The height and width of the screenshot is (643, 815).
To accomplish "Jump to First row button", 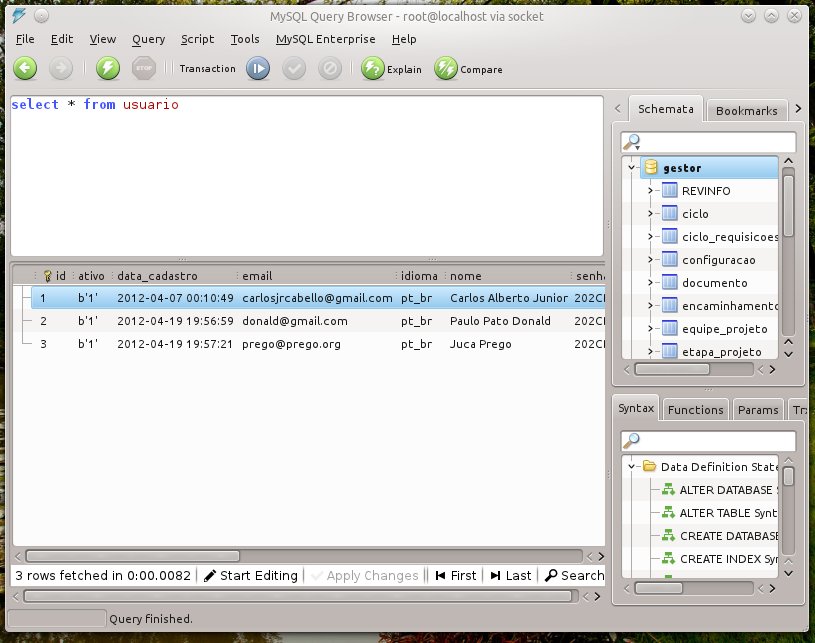I will (x=455, y=575).
